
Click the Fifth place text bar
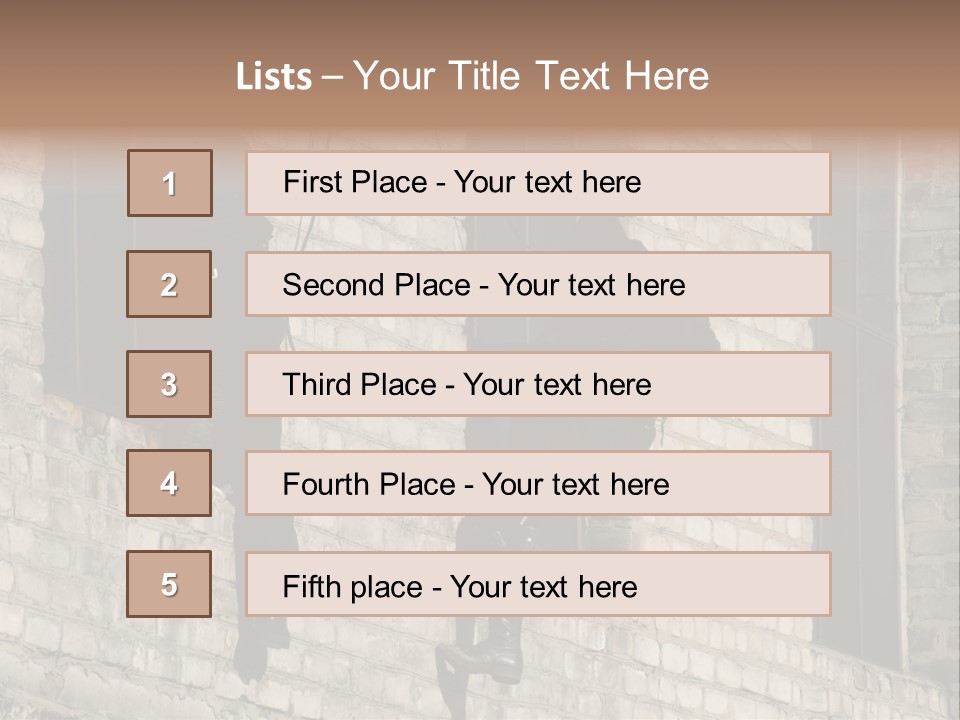point(538,584)
